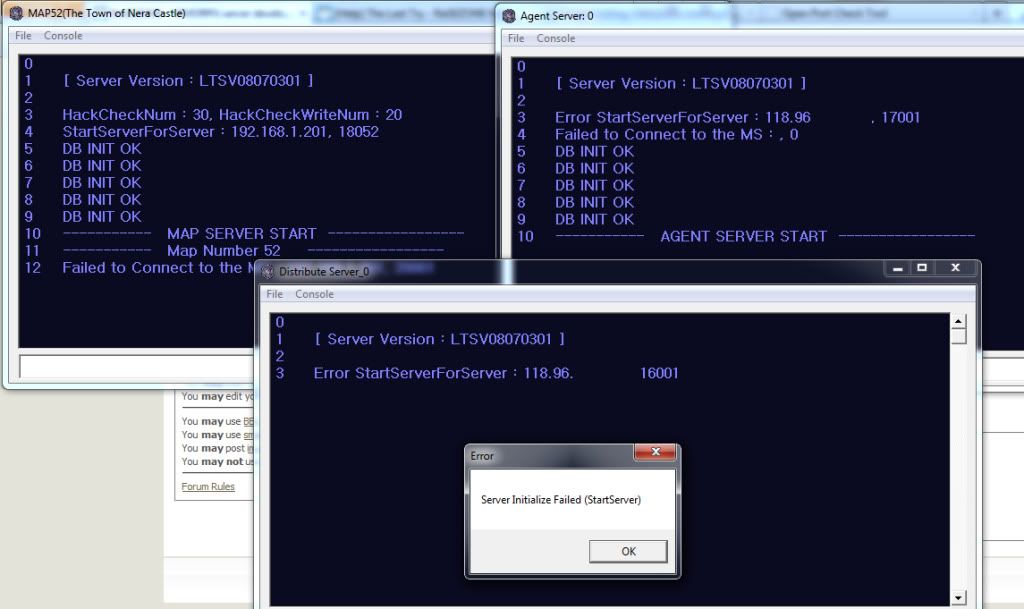Close the Error dialog with red X

point(656,454)
